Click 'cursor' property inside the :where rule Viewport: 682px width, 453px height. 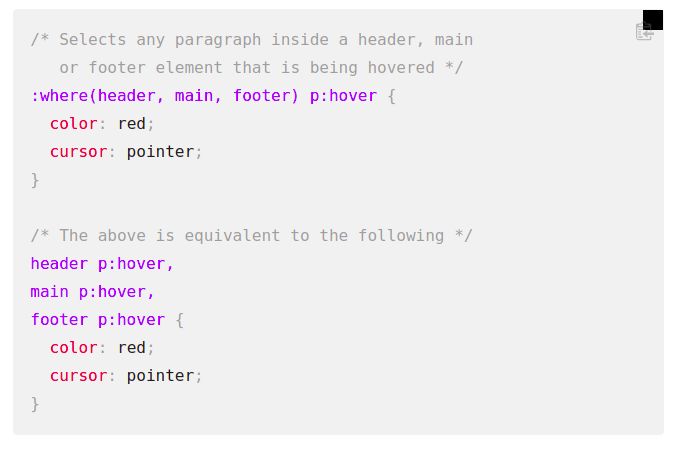point(78,152)
